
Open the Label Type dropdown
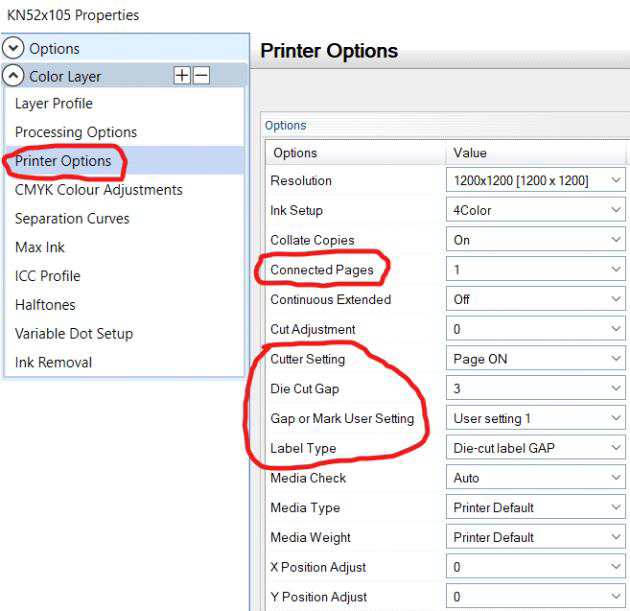click(x=536, y=448)
